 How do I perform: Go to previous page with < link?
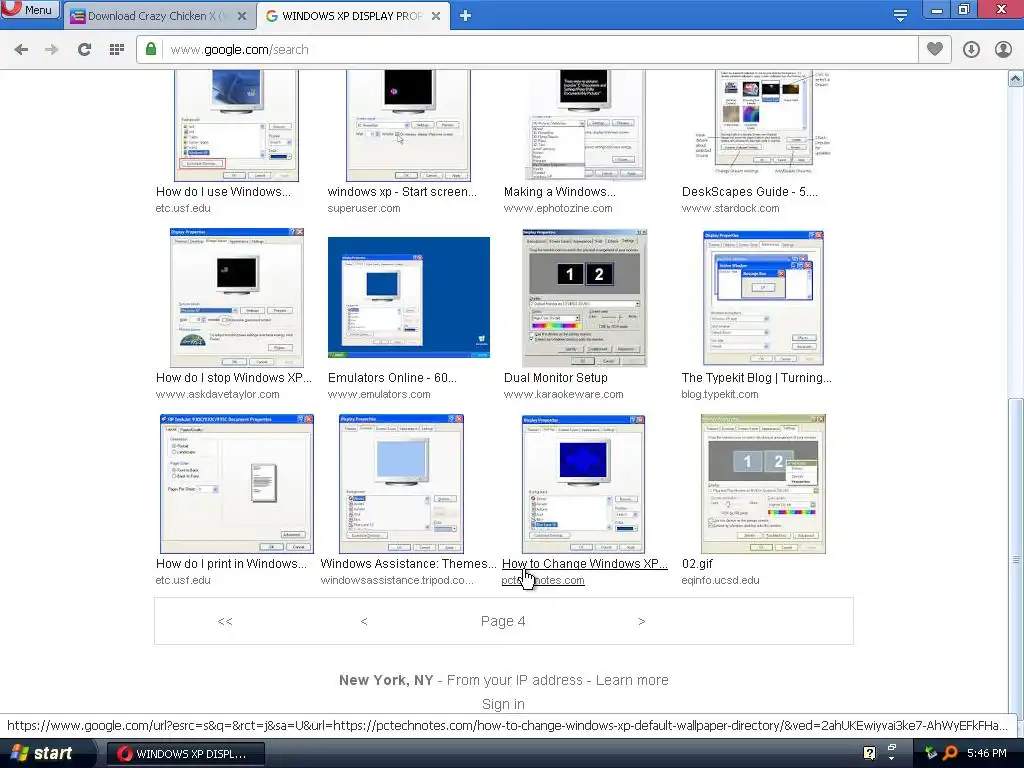pyautogui.click(x=364, y=621)
